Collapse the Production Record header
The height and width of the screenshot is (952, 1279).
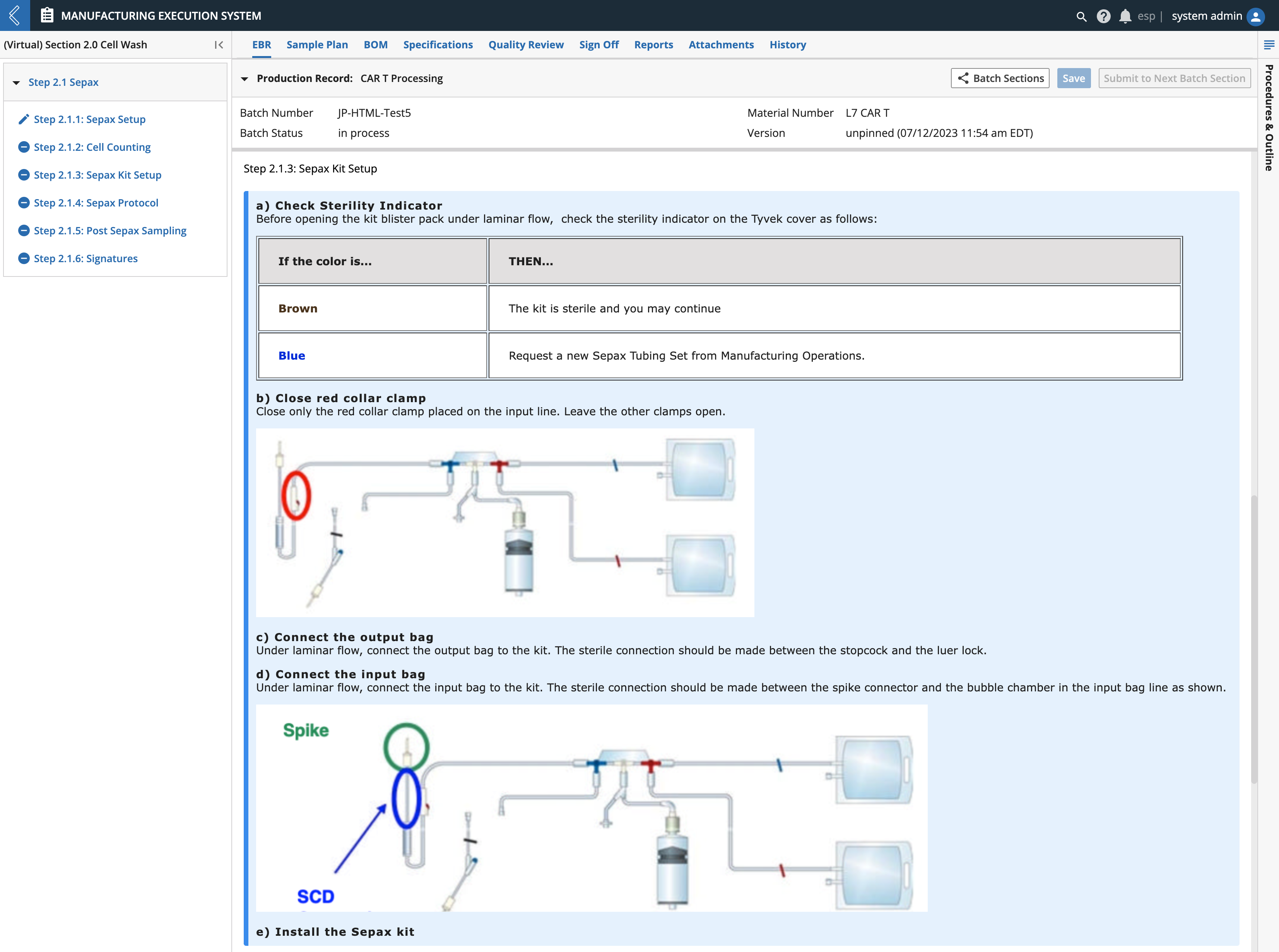245,78
